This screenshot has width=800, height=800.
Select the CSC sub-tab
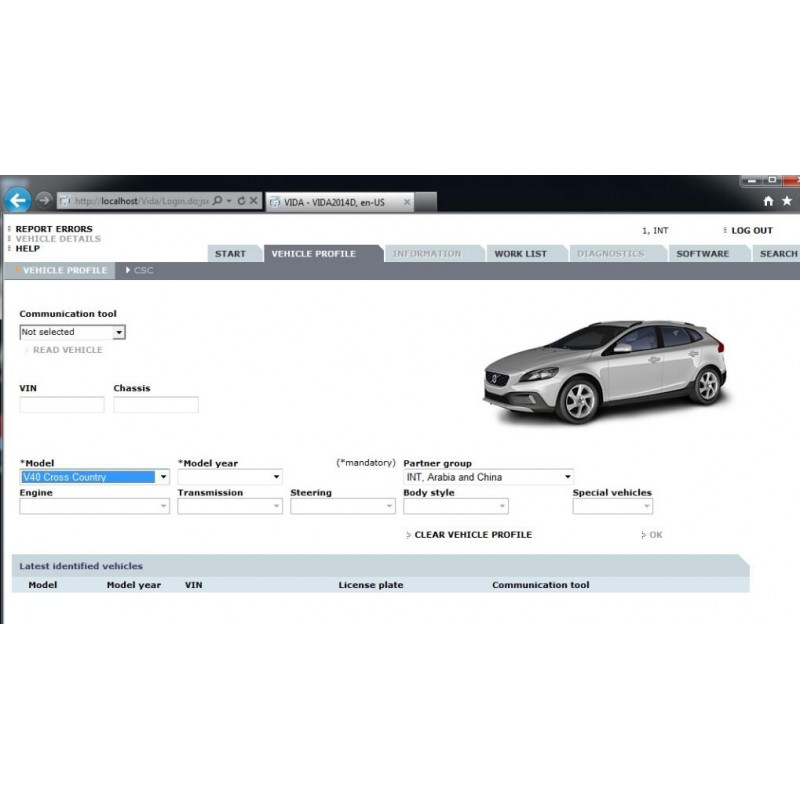coord(143,271)
